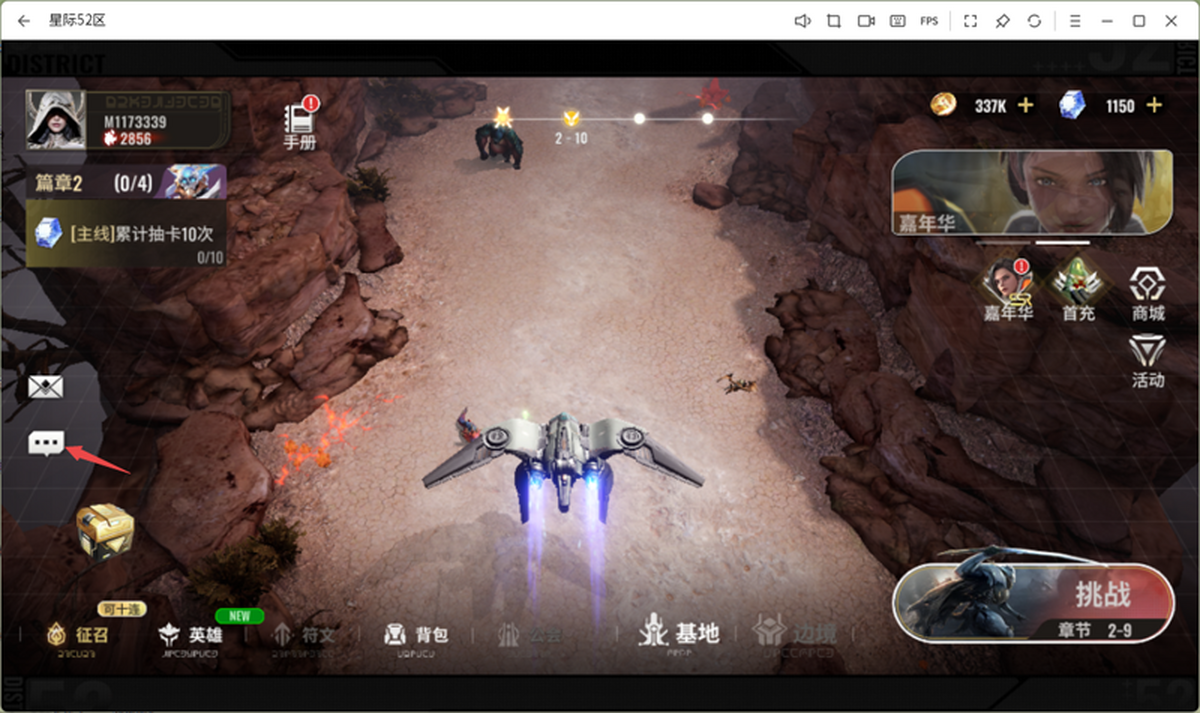Click blue diamond currency icon
1200x713 pixels.
coord(1071,105)
